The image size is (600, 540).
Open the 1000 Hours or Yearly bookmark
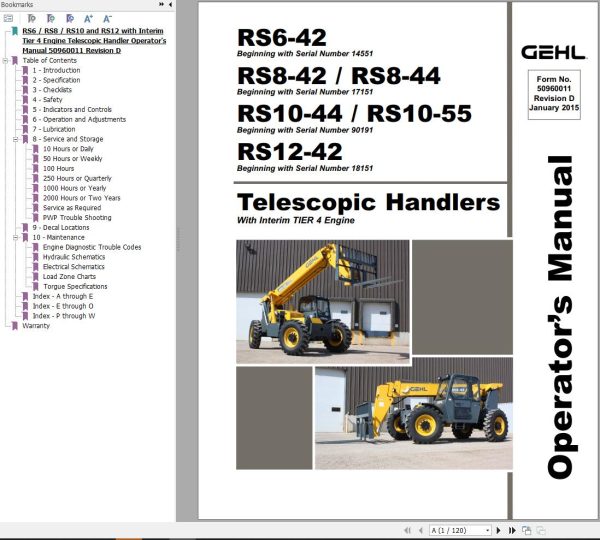pos(74,188)
